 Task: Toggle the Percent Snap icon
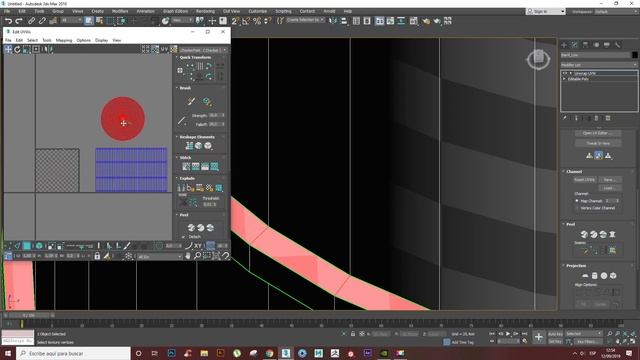[257, 21]
